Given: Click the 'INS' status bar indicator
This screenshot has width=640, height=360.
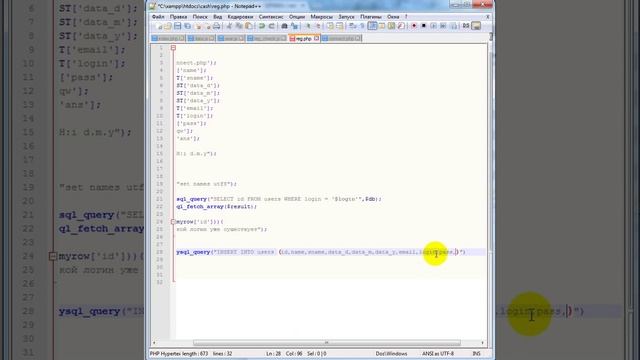Looking at the screenshot, I should pyautogui.click(x=476, y=353).
